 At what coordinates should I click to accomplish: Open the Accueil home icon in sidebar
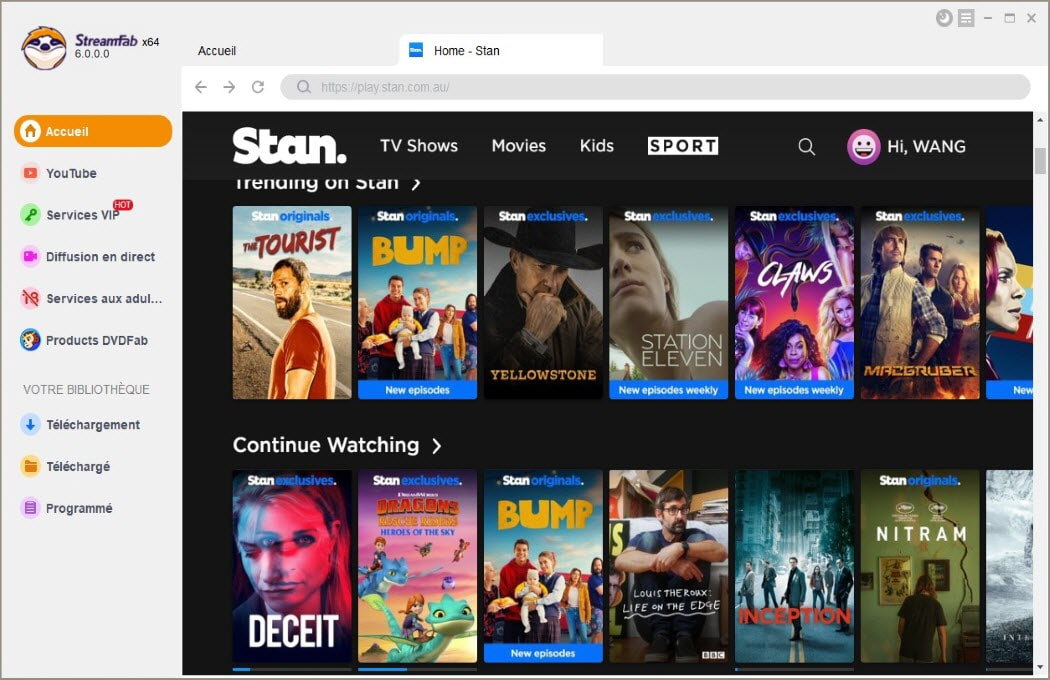(x=30, y=131)
